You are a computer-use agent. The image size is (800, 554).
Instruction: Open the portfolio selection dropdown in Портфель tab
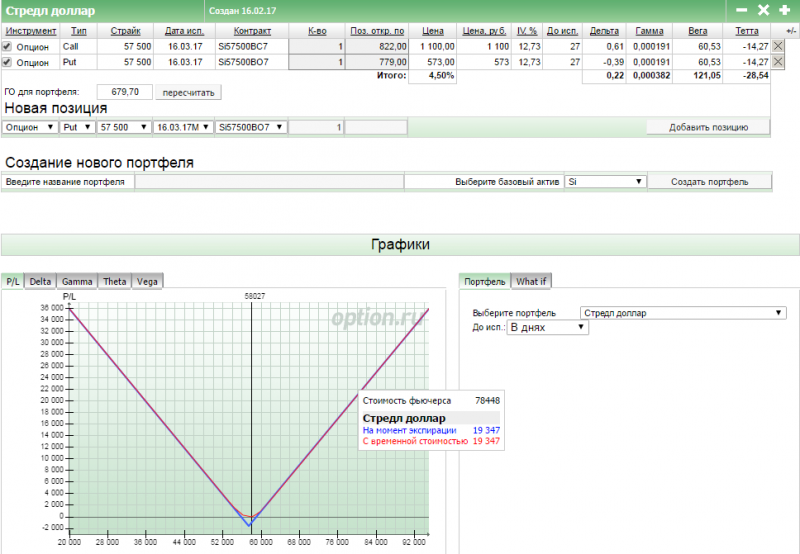click(683, 313)
